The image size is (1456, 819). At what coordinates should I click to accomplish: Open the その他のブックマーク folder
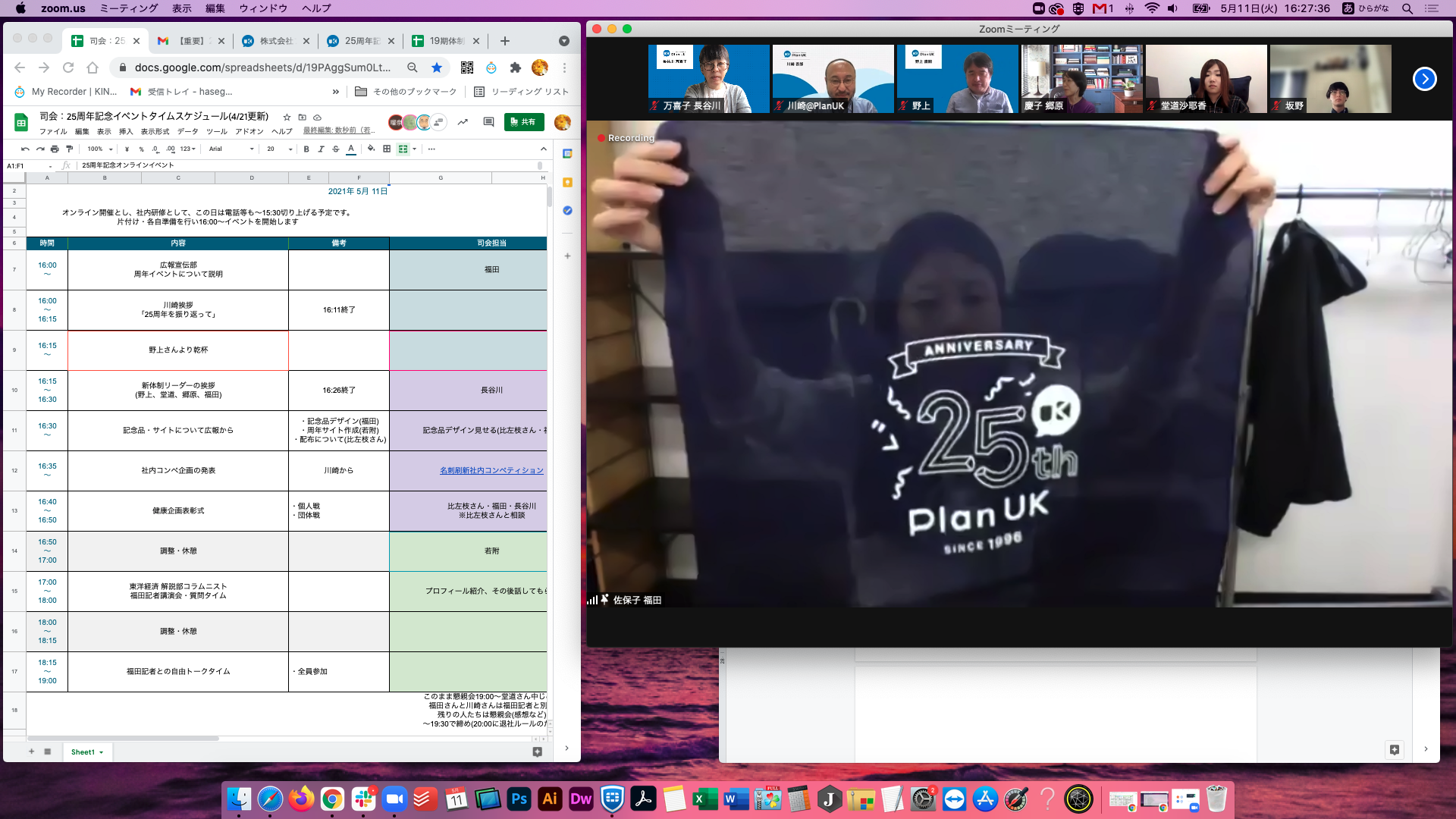[x=406, y=92]
